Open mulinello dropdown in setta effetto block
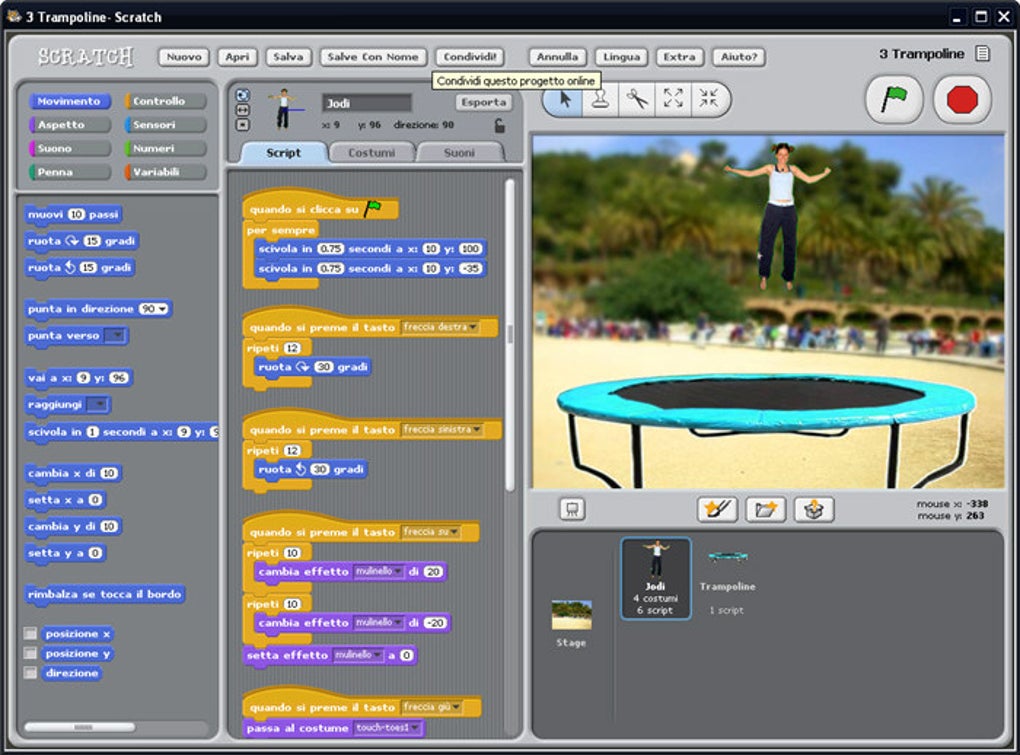Screen dimensions: 1020x755 click(x=376, y=655)
